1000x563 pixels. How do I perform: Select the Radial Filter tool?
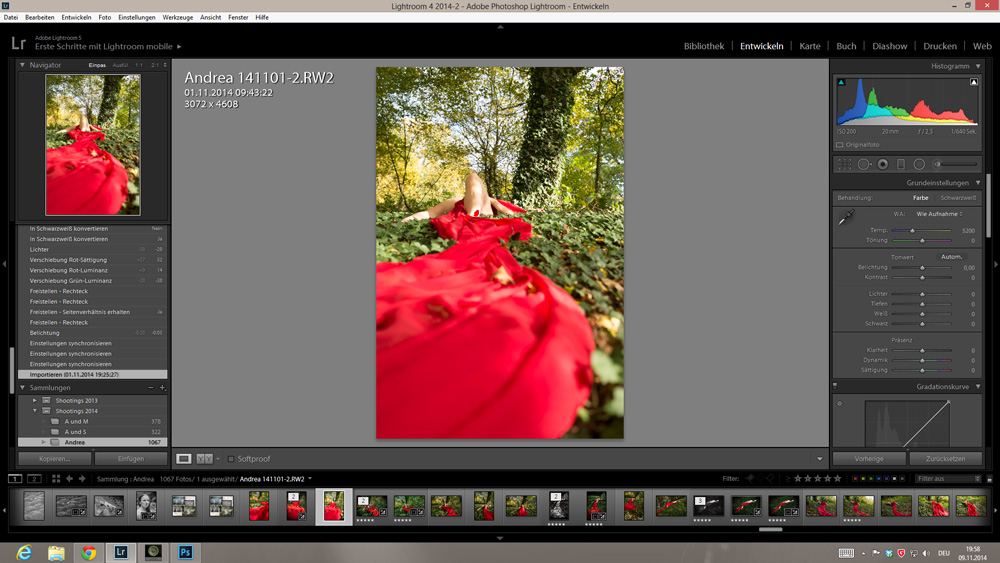pyautogui.click(x=919, y=164)
